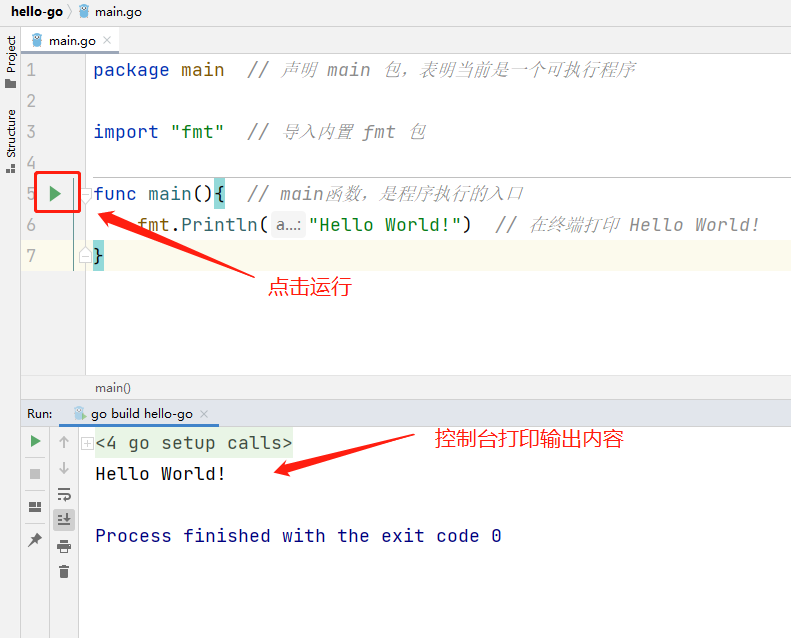Click the Process finished with exit code 0 text
This screenshot has width=791, height=638.
[298, 536]
